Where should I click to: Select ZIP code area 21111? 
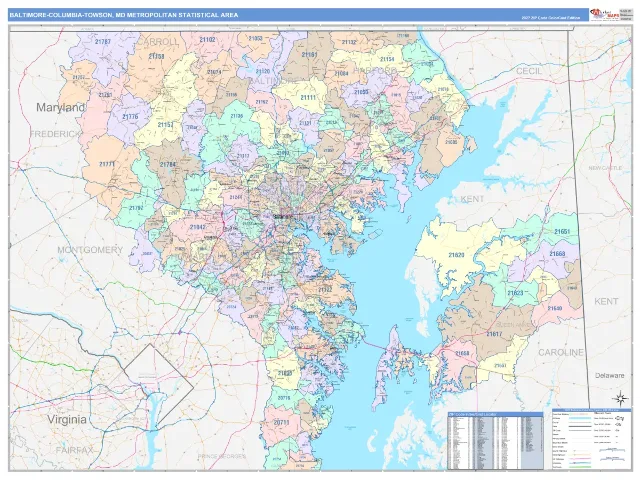[308, 98]
